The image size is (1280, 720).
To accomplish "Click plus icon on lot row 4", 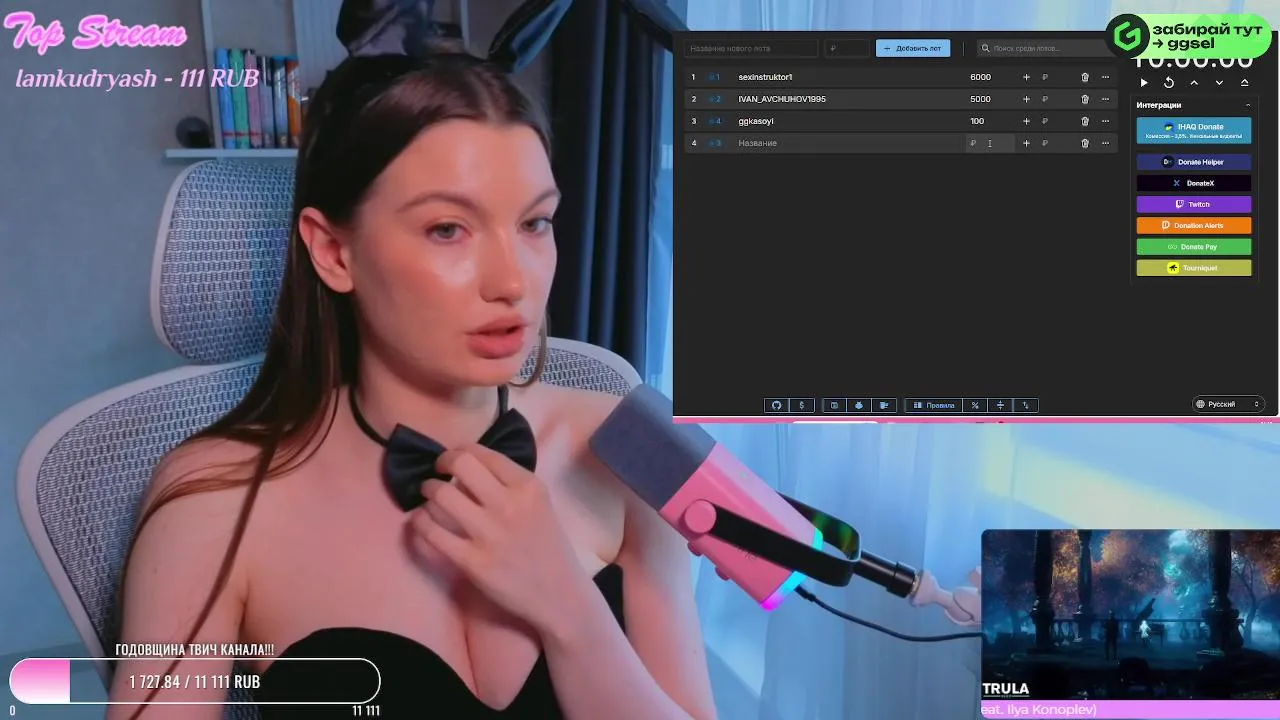I will (1026, 143).
